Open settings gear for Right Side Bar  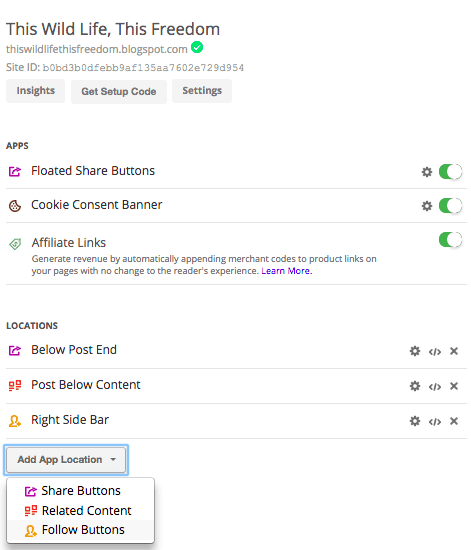(415, 421)
